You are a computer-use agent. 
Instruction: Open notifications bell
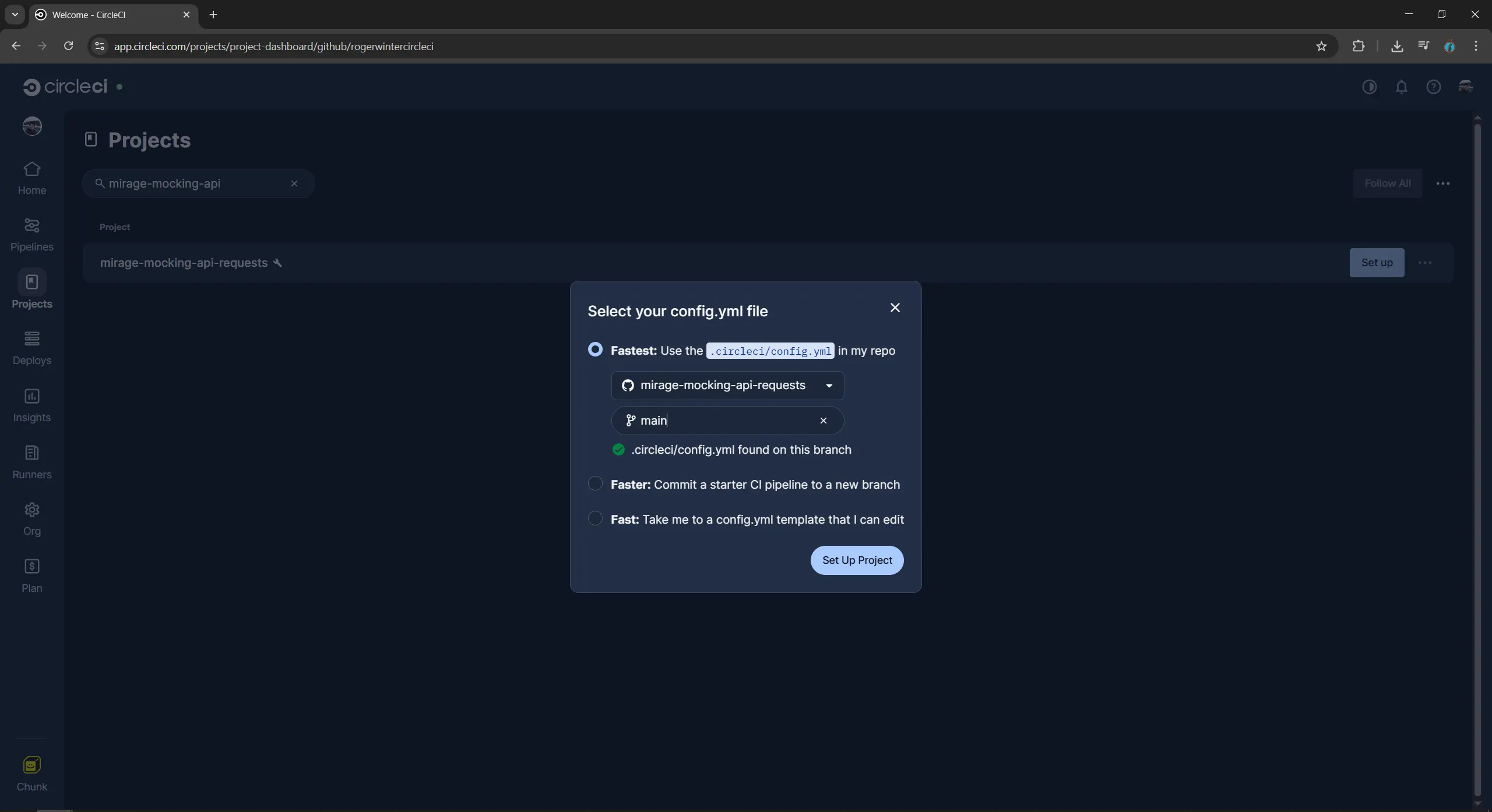pos(1401,87)
